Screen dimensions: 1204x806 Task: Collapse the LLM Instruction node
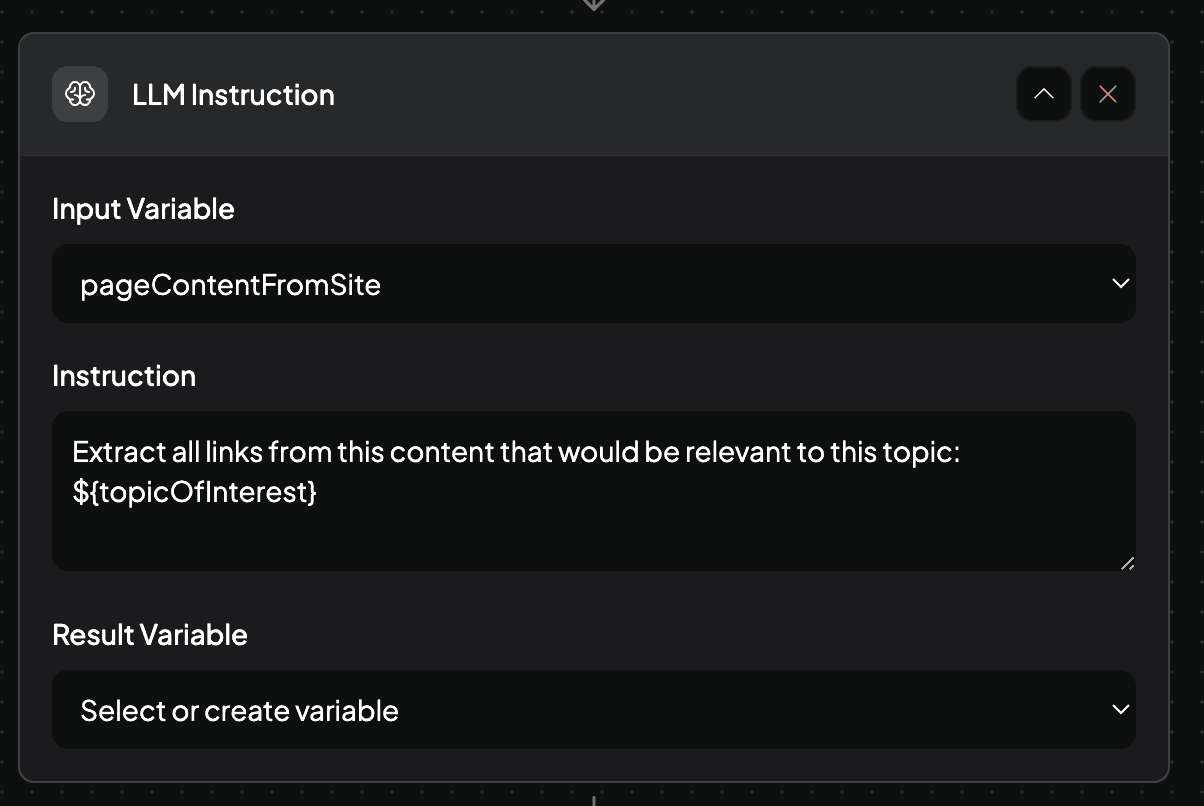(x=1043, y=94)
